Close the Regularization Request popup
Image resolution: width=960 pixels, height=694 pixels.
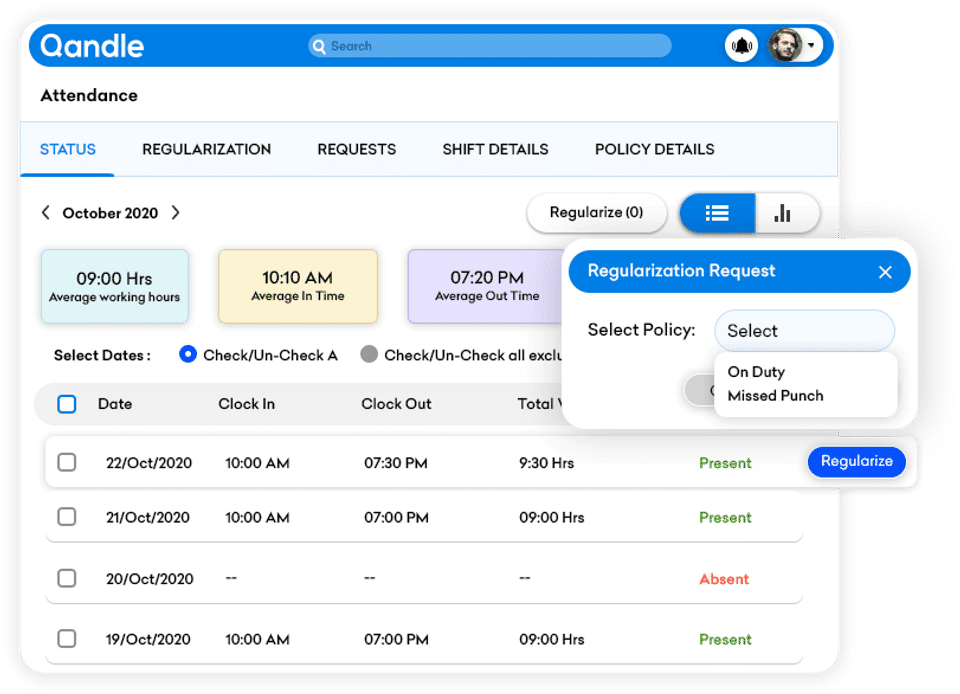tap(885, 272)
